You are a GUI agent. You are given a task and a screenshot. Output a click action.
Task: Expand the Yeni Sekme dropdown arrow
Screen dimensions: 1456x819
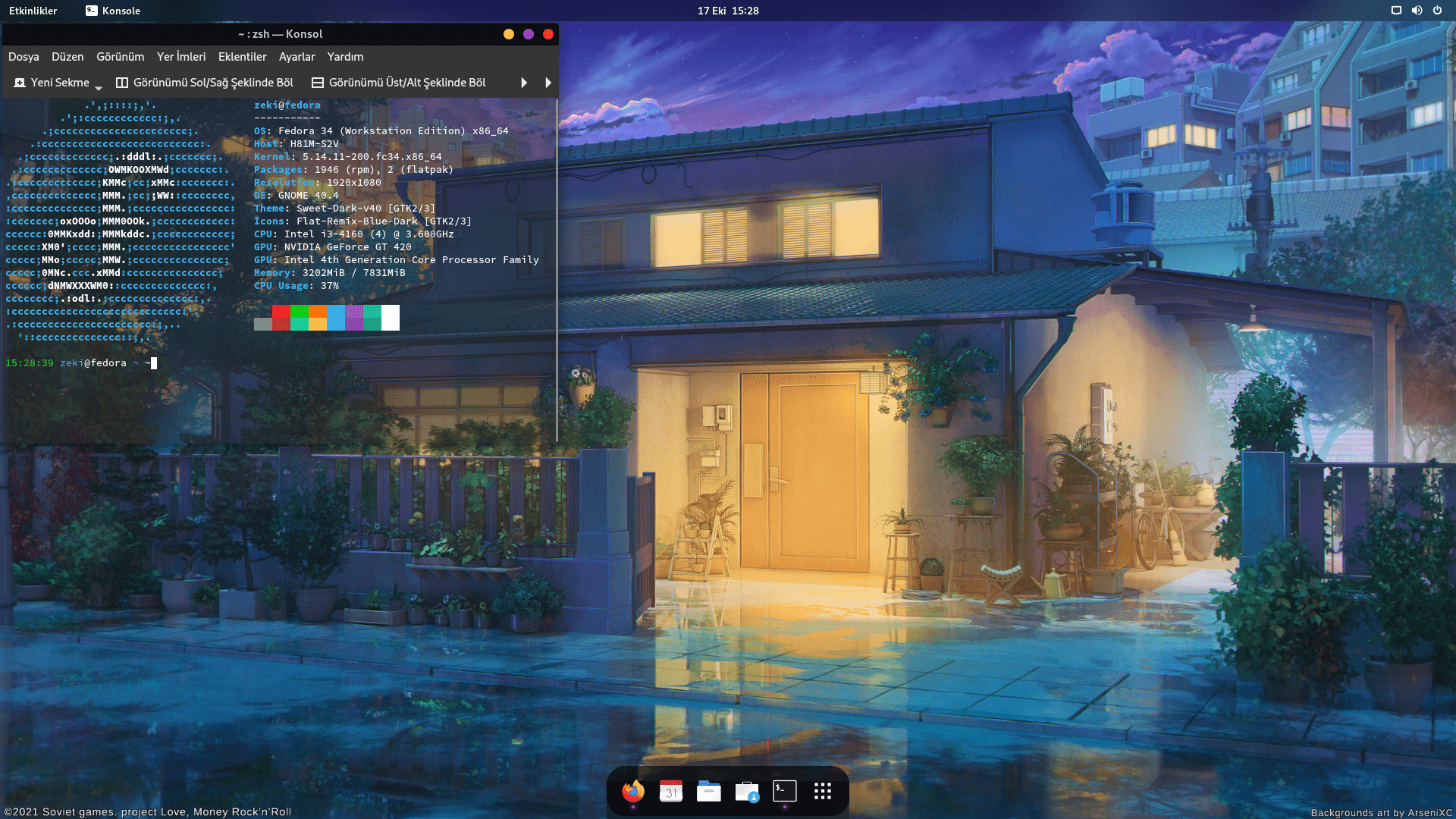click(99, 88)
